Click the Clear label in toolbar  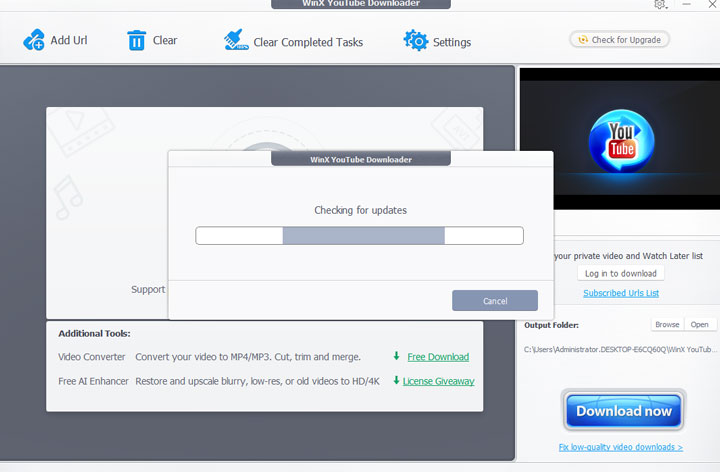coord(165,40)
